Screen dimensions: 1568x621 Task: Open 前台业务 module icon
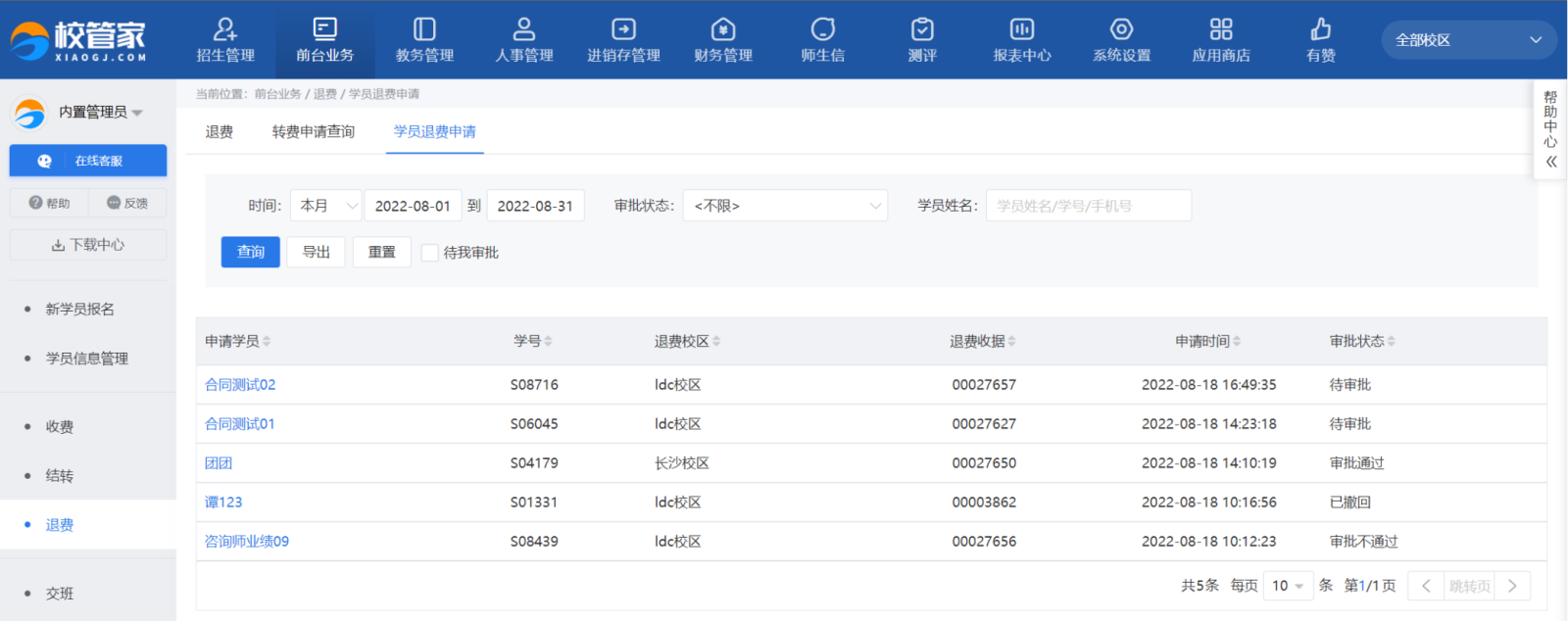324,29
